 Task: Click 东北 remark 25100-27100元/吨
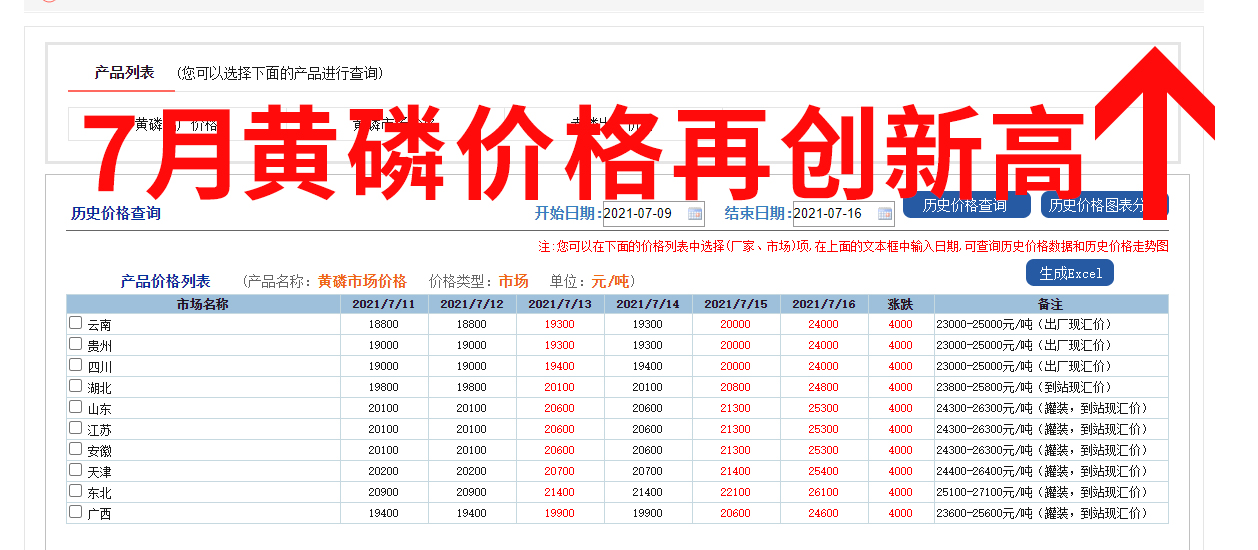1042,492
